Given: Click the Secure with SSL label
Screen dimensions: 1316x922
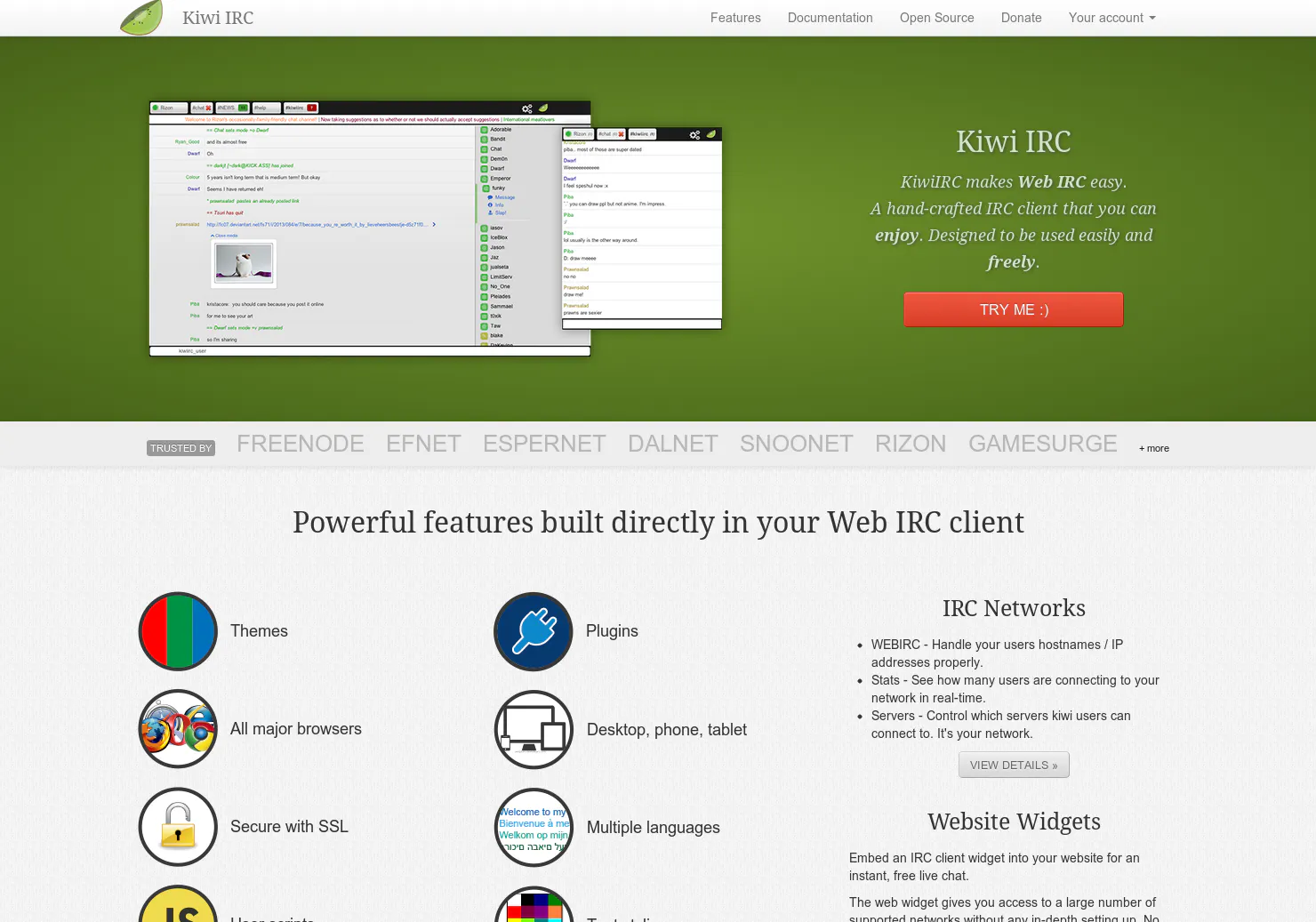Looking at the screenshot, I should click(289, 827).
